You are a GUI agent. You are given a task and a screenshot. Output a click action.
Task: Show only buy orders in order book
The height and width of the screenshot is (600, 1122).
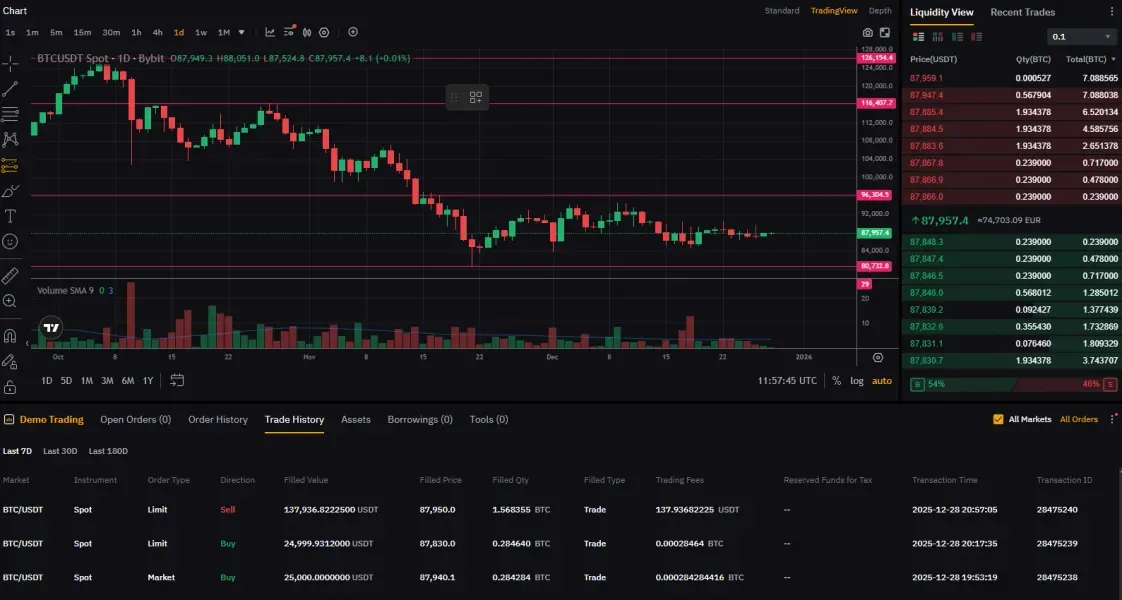click(x=957, y=36)
